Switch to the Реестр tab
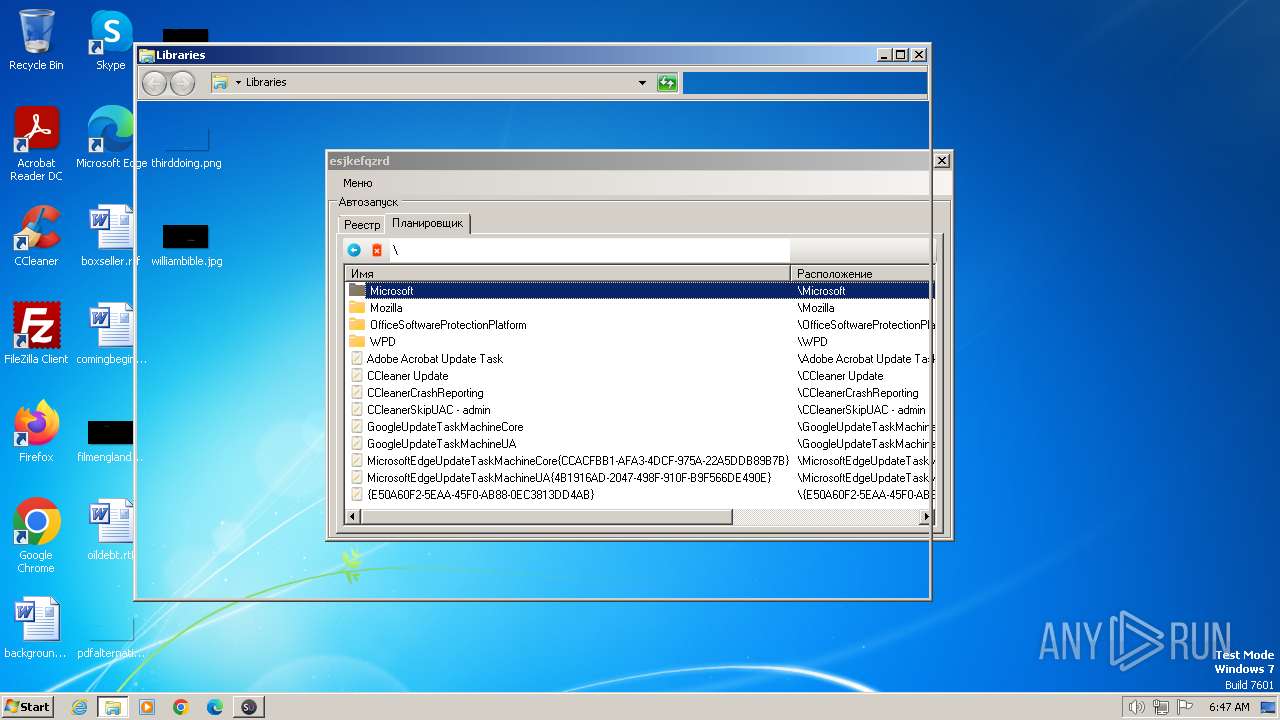1280x720 pixels. (x=362, y=225)
